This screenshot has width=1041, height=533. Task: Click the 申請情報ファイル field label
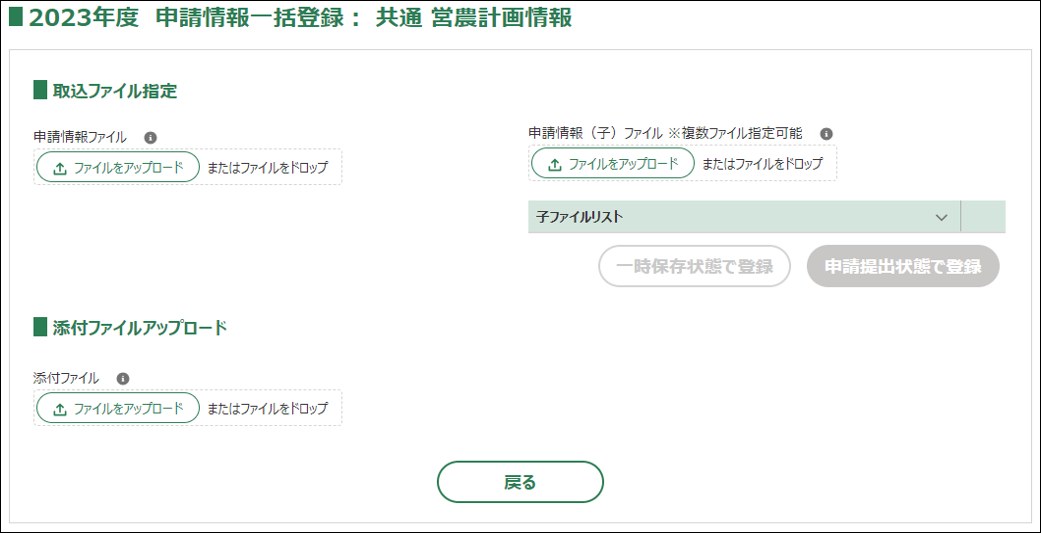(x=80, y=138)
